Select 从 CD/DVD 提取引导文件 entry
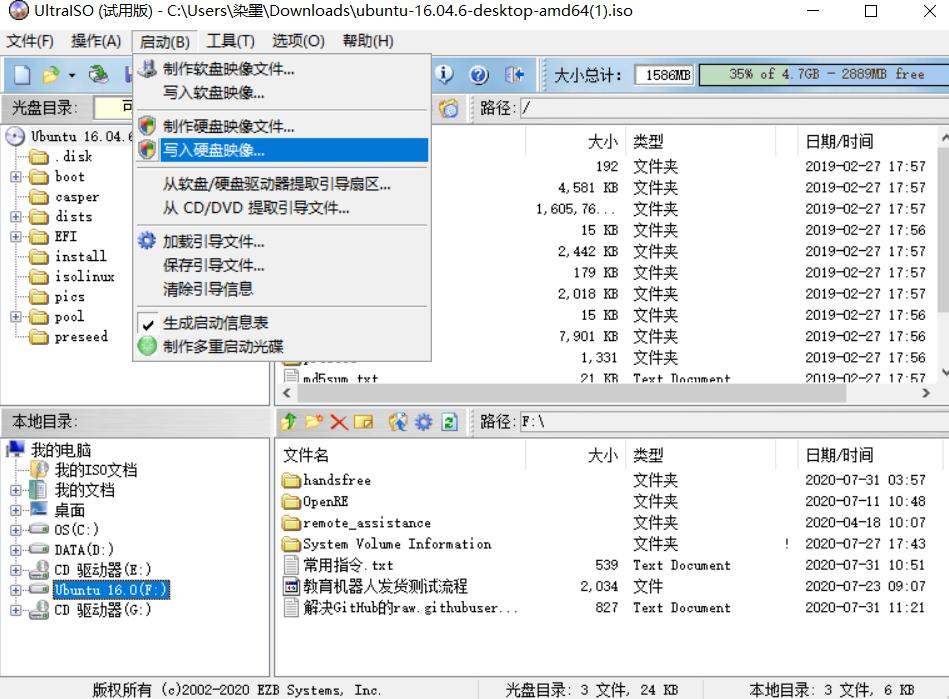This screenshot has height=699, width=949. pos(282,208)
